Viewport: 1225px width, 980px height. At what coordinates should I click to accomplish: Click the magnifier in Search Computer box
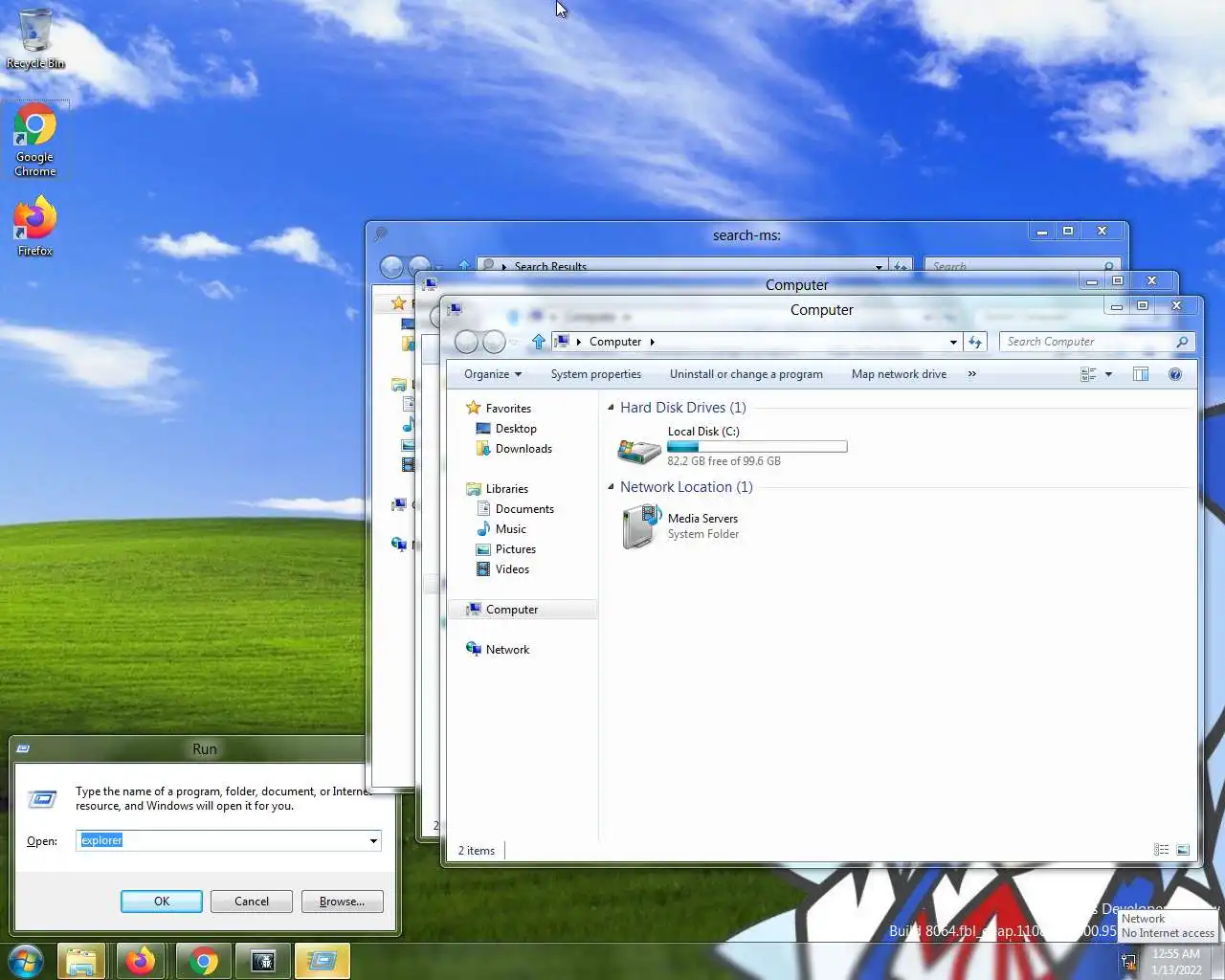pos(1182,342)
